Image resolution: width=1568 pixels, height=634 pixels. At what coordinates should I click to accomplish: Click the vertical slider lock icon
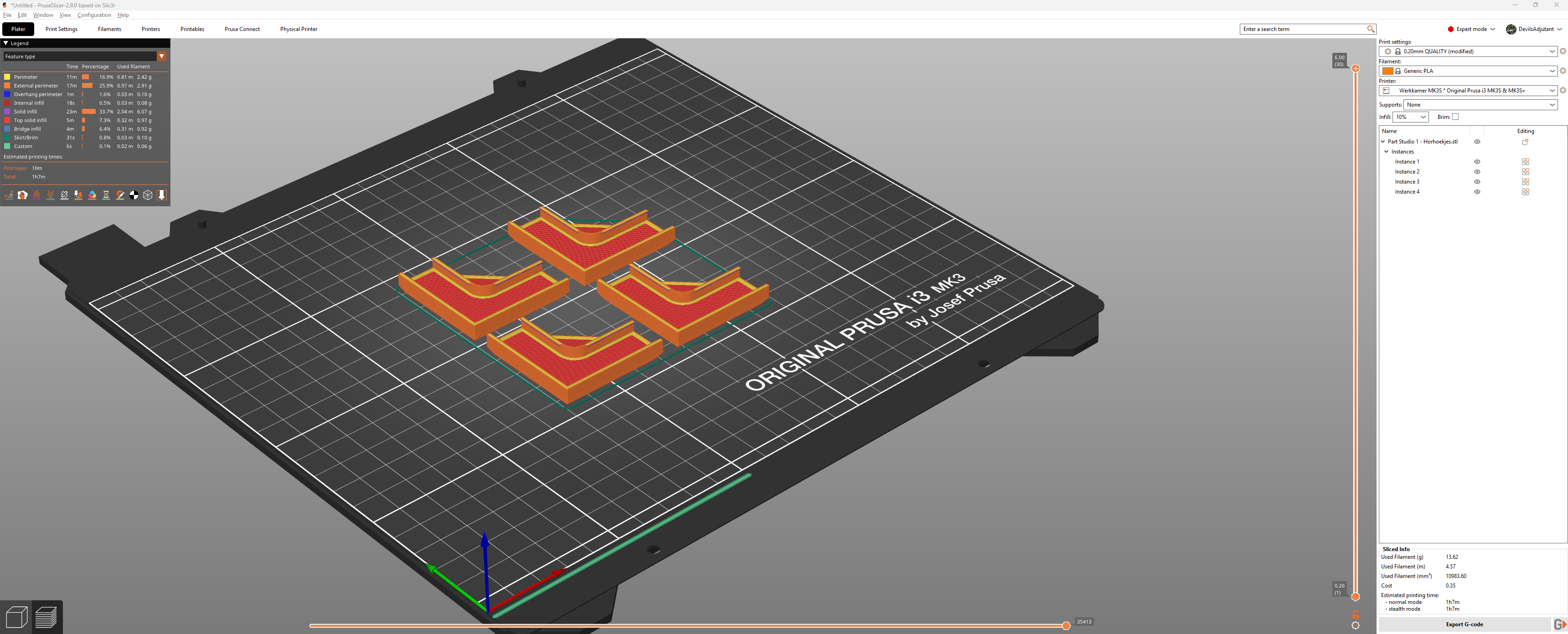1356,614
